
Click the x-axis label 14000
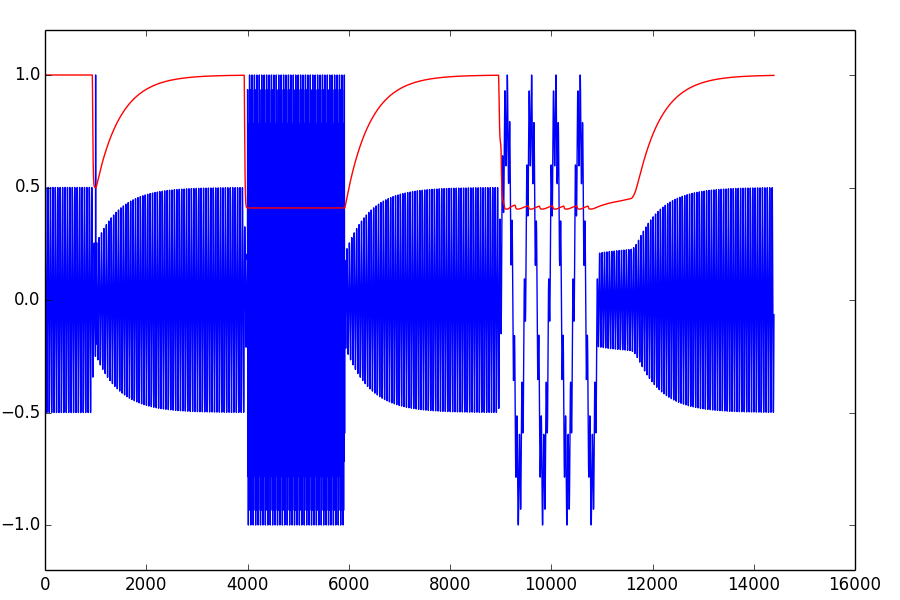pyautogui.click(x=754, y=584)
